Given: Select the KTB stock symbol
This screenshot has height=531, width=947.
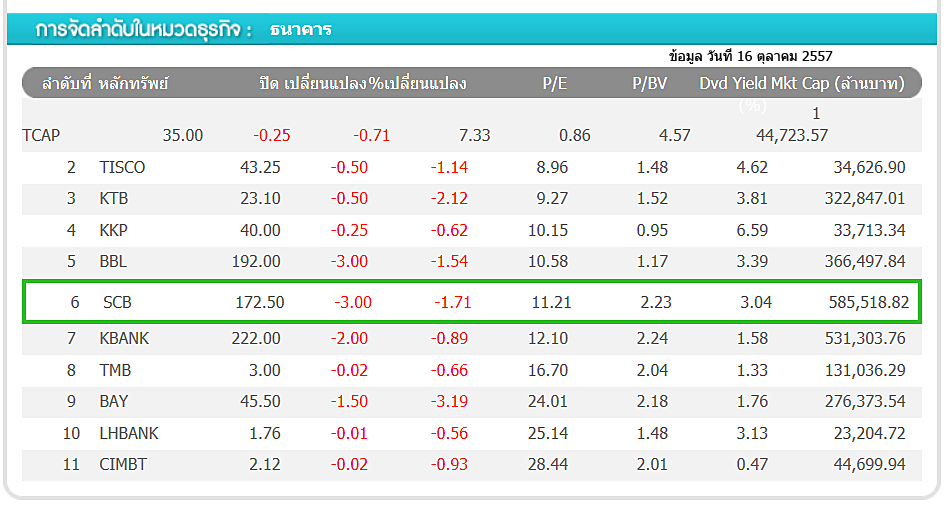Looking at the screenshot, I should [114, 199].
